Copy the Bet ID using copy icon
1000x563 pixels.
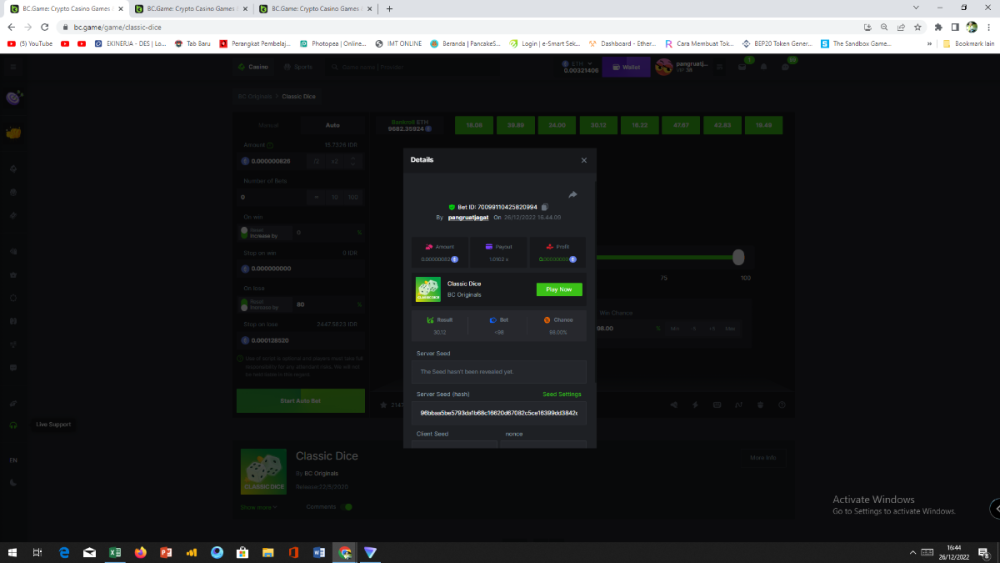(x=545, y=207)
